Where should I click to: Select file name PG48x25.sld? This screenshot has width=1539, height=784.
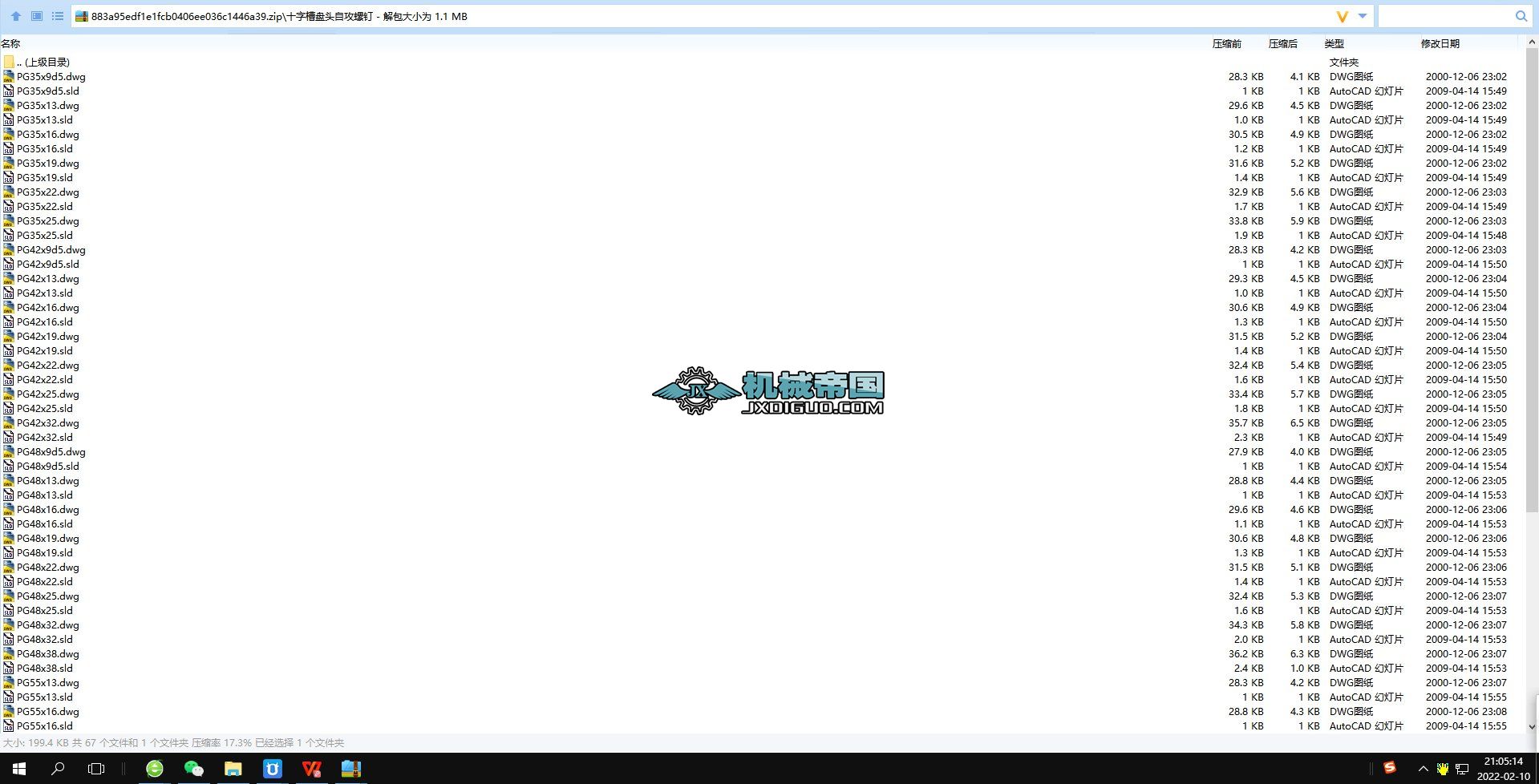click(x=45, y=611)
